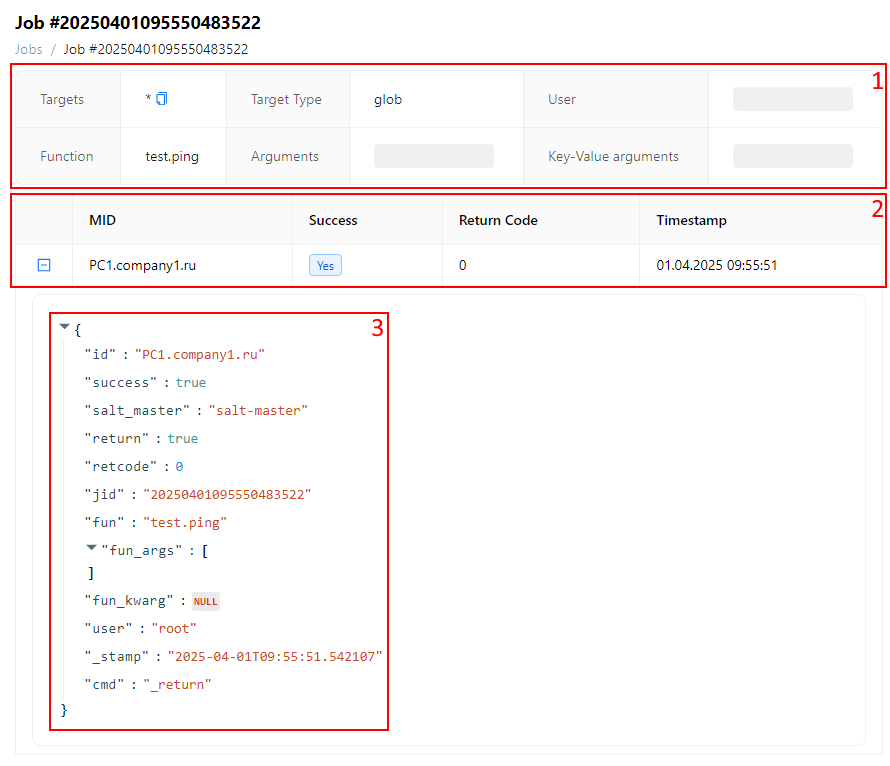The height and width of the screenshot is (766, 890).
Task: Select JSON "id" value "PC1.company1.ru"
Action: point(200,355)
